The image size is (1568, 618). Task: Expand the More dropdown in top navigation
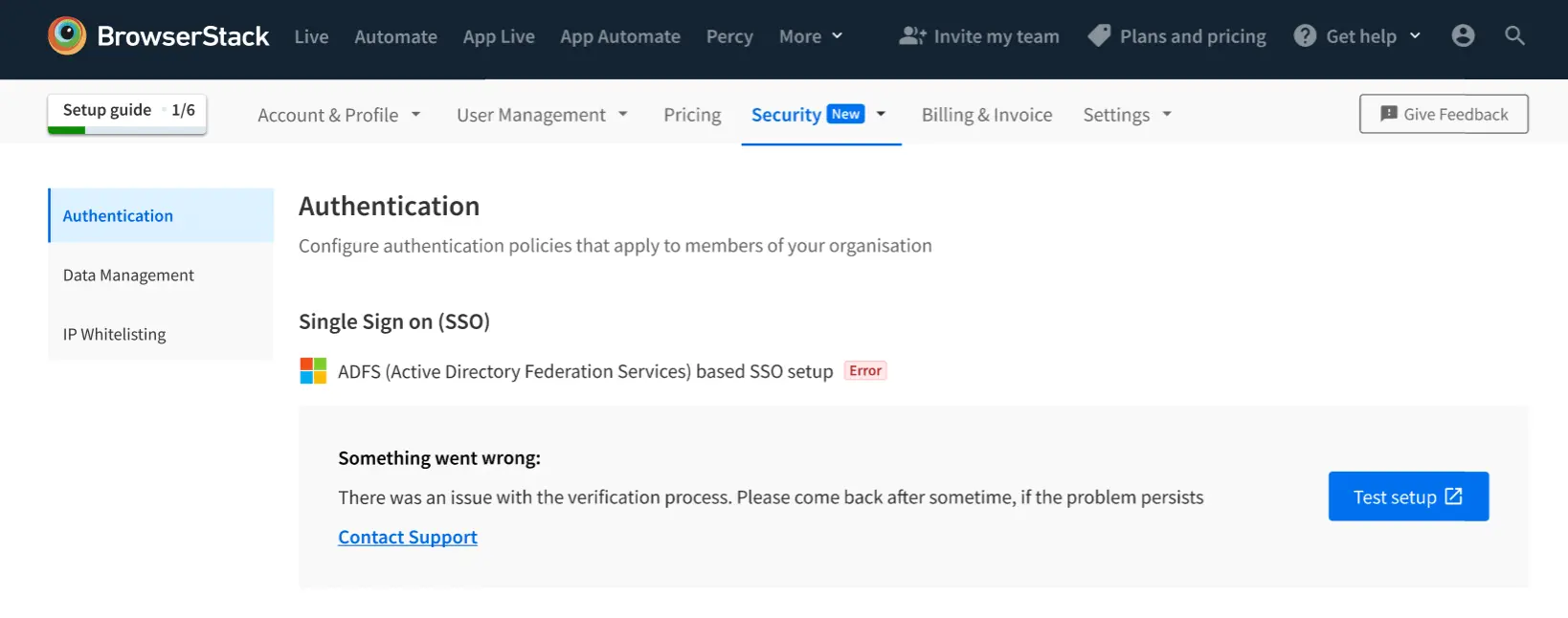(811, 36)
